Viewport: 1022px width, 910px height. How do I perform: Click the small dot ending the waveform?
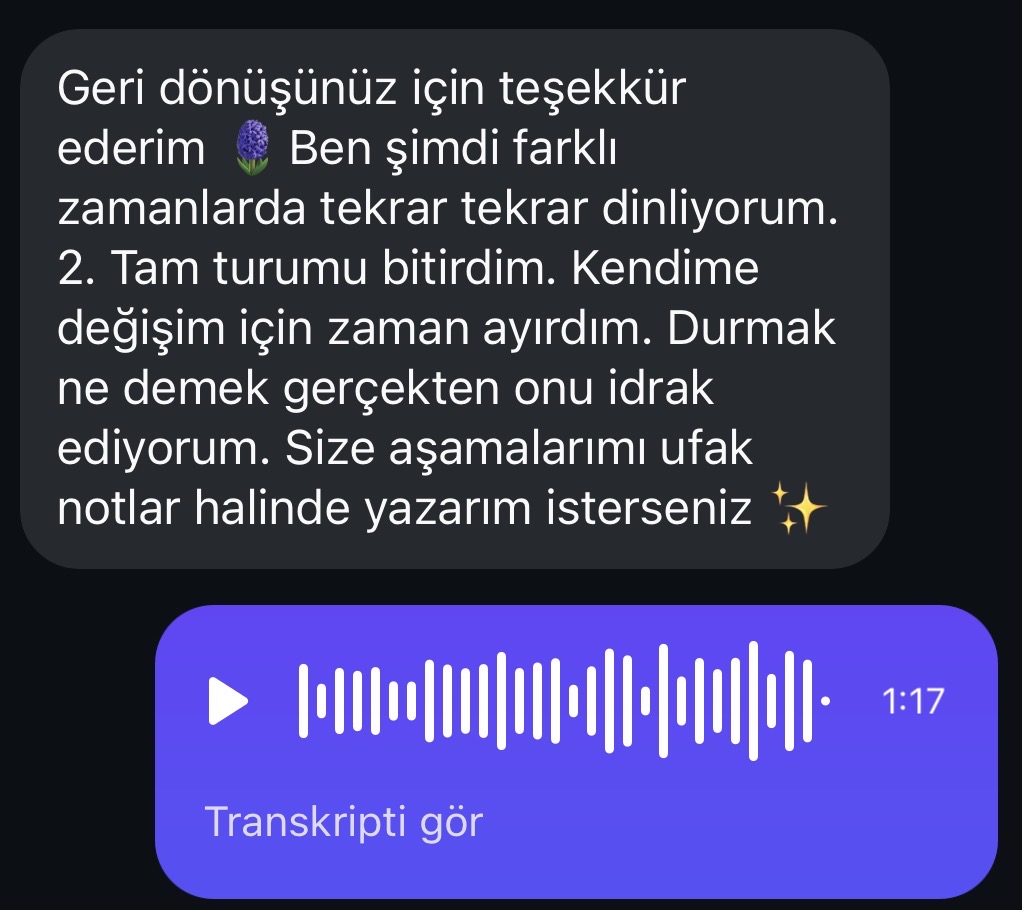[x=825, y=701]
